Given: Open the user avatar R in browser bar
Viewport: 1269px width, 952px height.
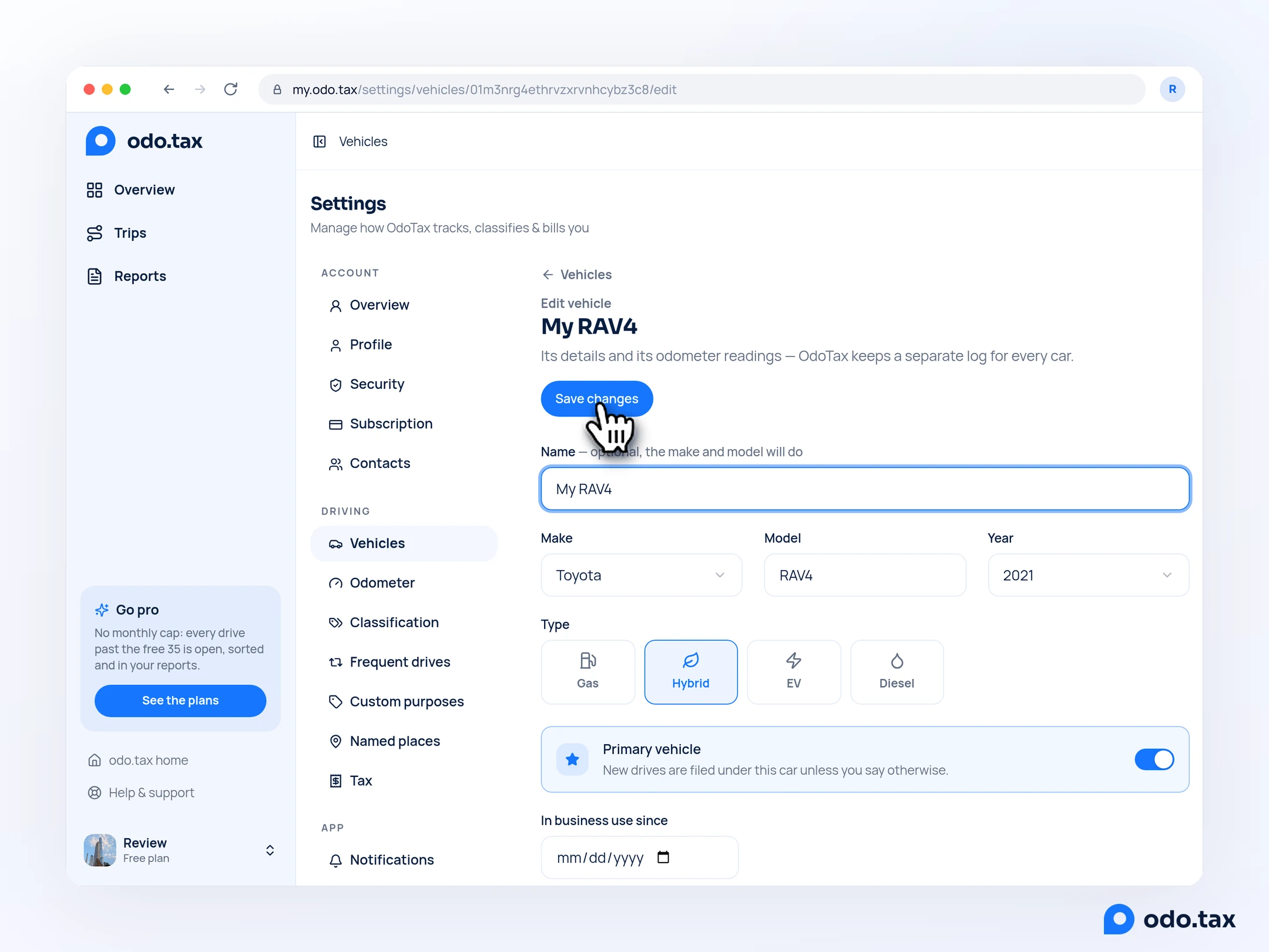Looking at the screenshot, I should [x=1172, y=89].
